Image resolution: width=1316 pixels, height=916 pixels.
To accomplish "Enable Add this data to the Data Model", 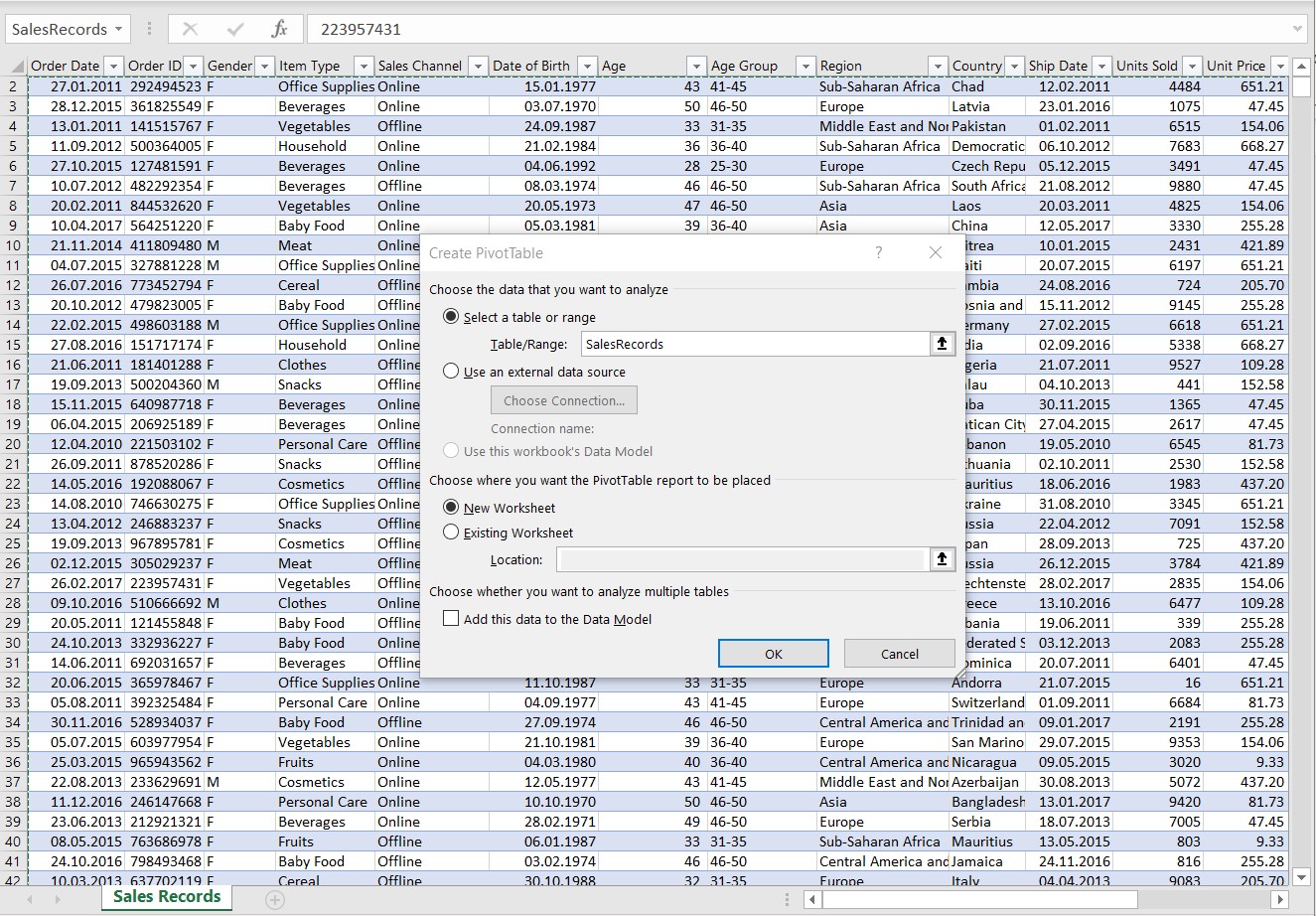I will click(x=450, y=618).
